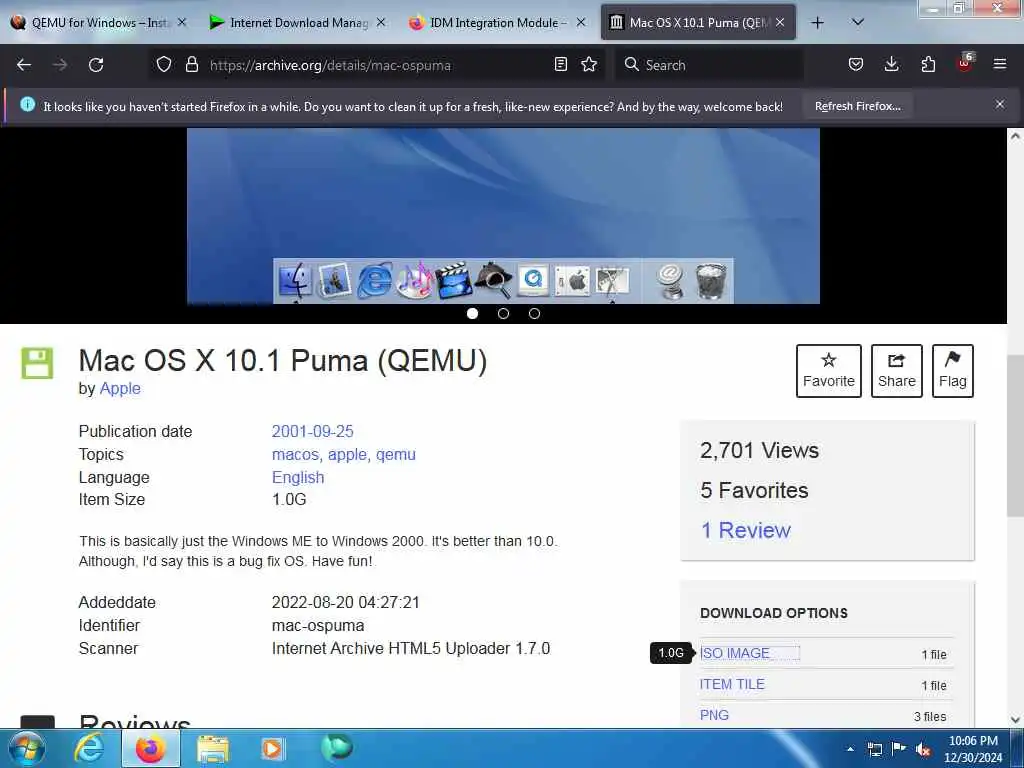Open the macos topic link

point(296,455)
